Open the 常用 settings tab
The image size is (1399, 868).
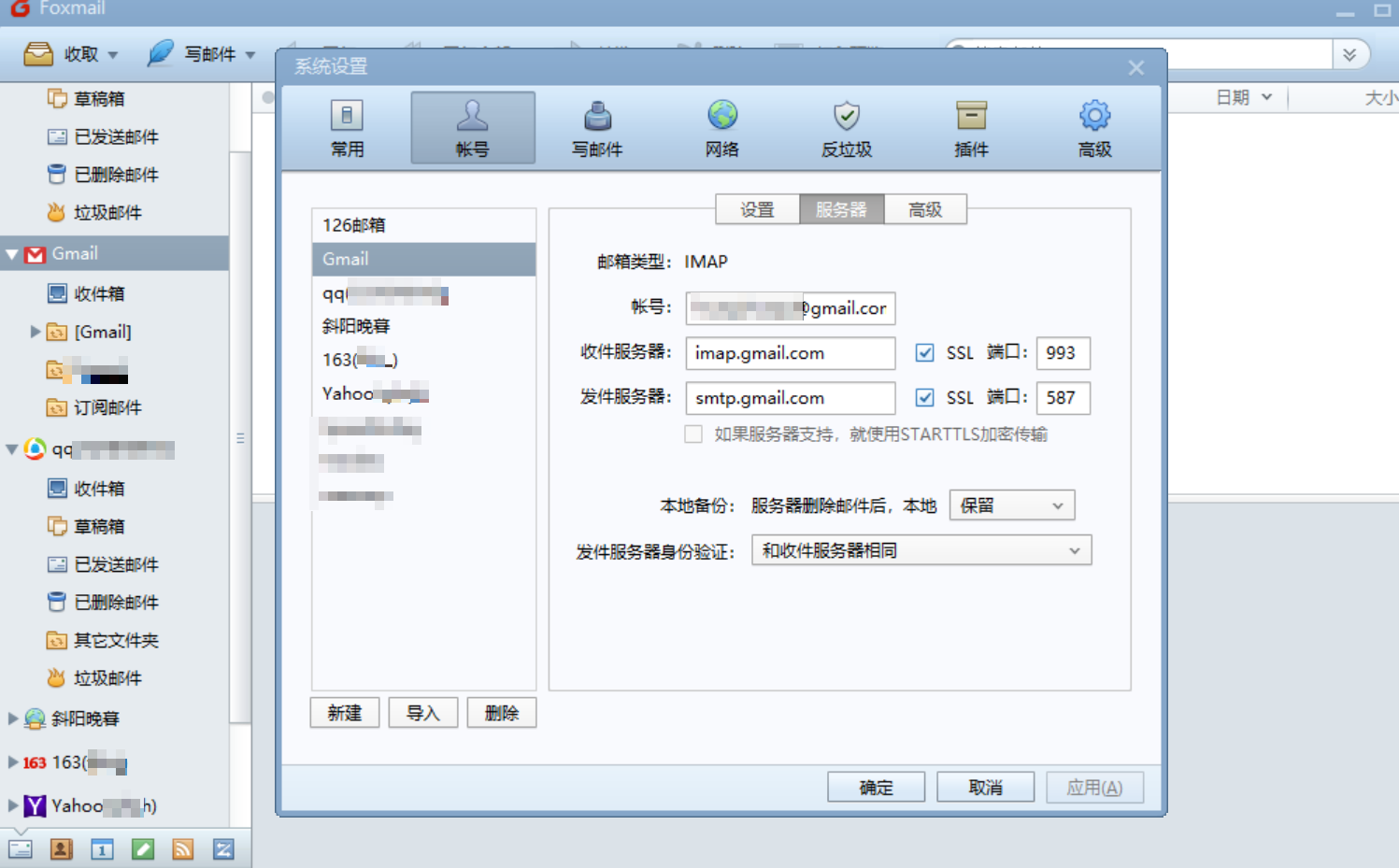point(348,128)
